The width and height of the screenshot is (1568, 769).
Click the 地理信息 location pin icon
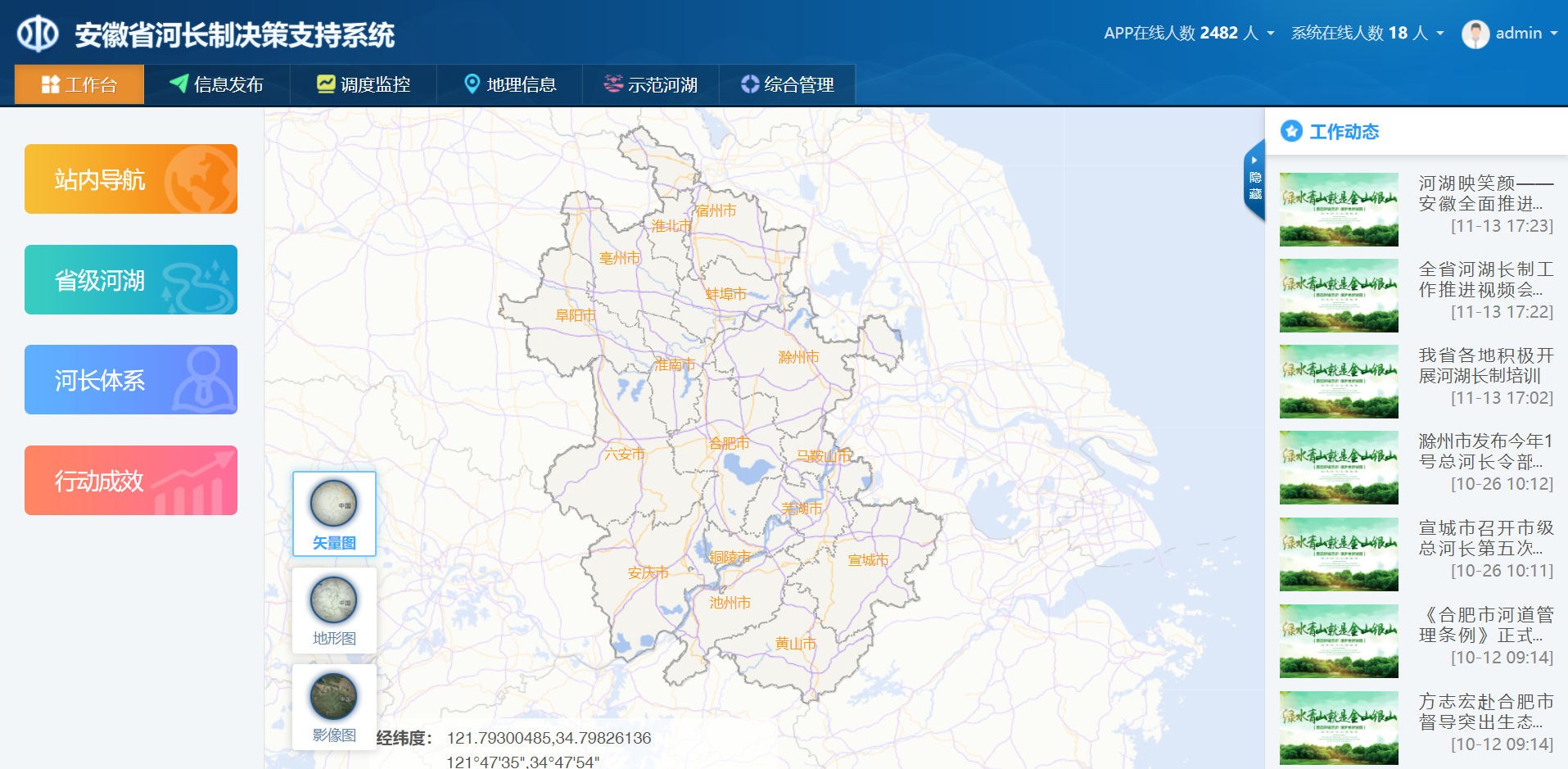472,84
